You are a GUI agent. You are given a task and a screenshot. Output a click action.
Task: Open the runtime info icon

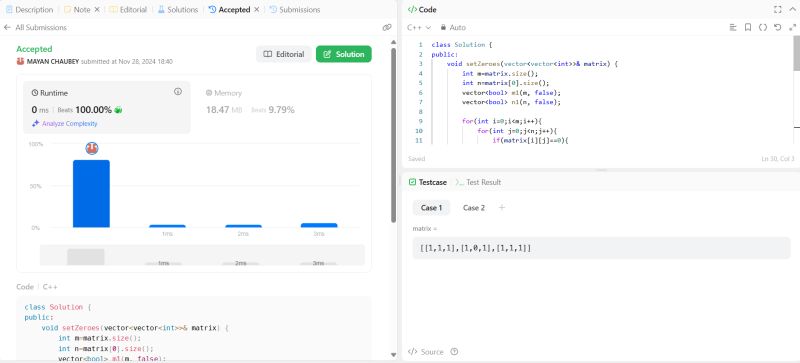pyautogui.click(x=178, y=92)
